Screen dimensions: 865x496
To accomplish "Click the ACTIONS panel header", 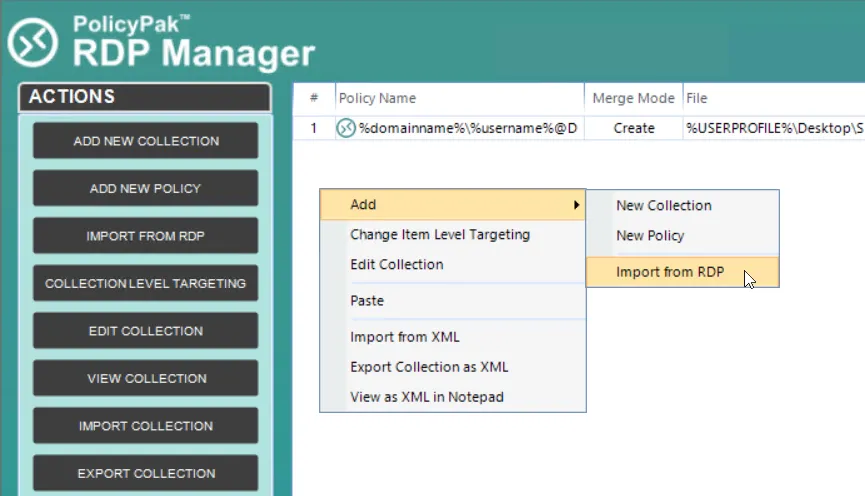I will click(x=145, y=97).
